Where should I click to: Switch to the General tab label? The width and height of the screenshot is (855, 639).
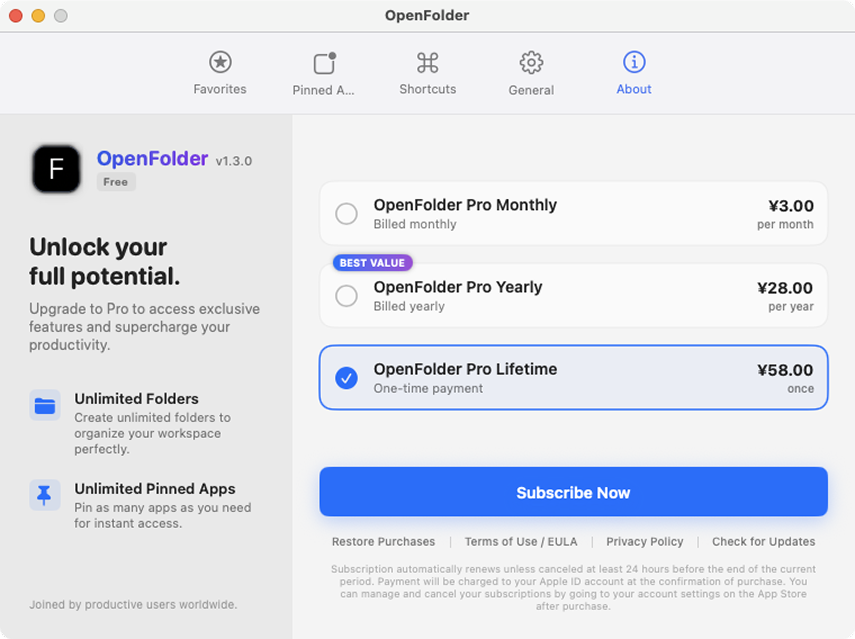click(531, 90)
